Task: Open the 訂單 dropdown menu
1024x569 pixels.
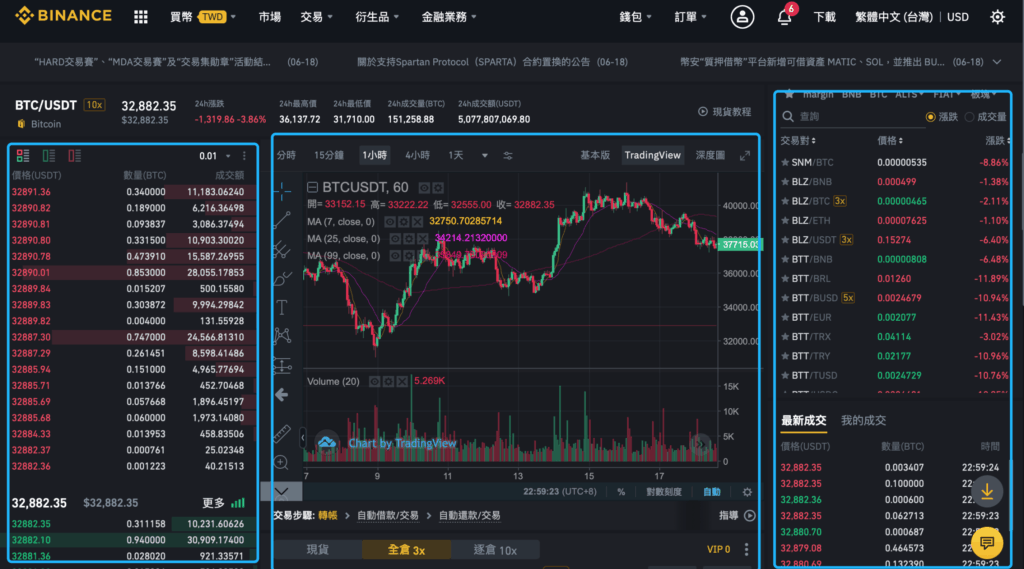Action: click(x=690, y=17)
